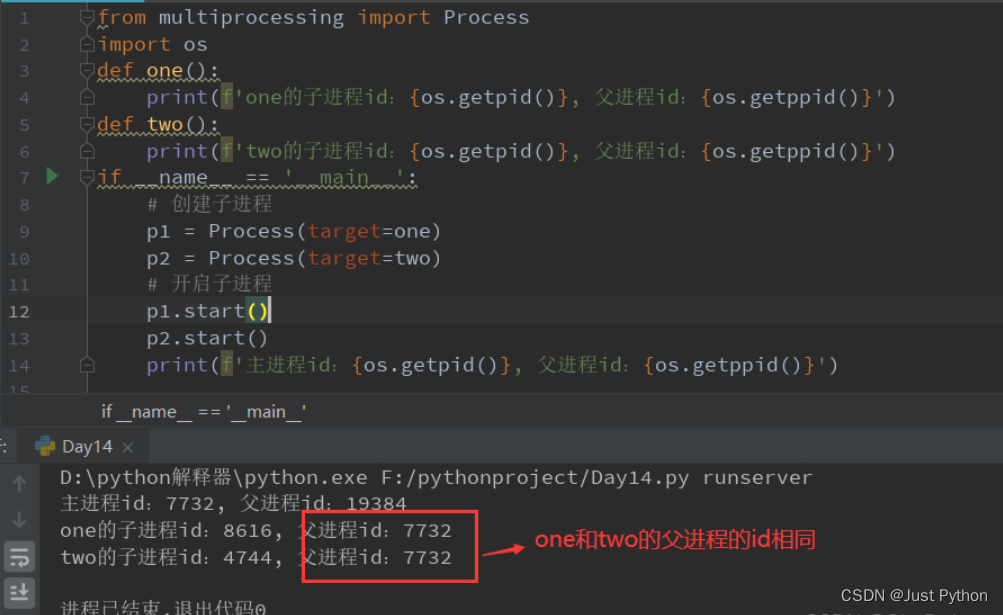Collapse the if __name__ block fold marker
Screen dimensions: 1003x615
pos(87,177)
